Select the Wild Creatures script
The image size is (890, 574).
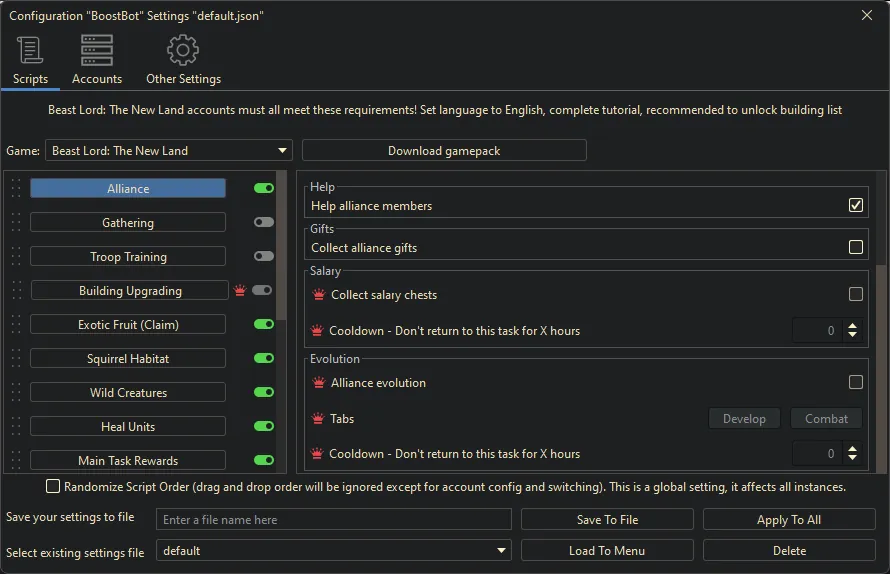pos(128,393)
